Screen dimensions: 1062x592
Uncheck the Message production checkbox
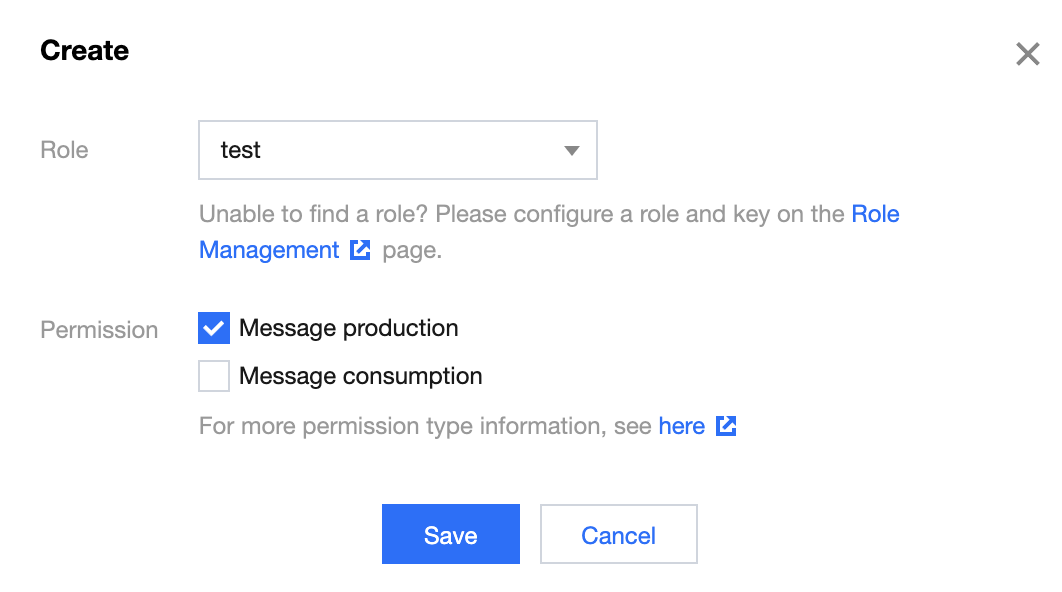(214, 328)
